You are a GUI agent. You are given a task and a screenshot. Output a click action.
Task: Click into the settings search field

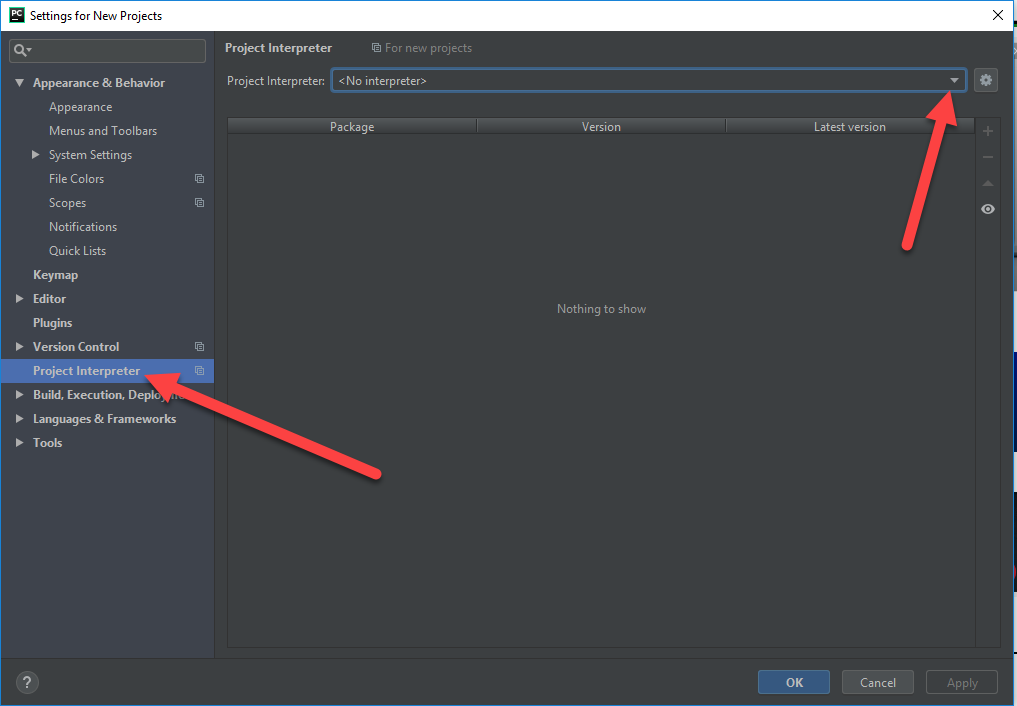pyautogui.click(x=108, y=51)
